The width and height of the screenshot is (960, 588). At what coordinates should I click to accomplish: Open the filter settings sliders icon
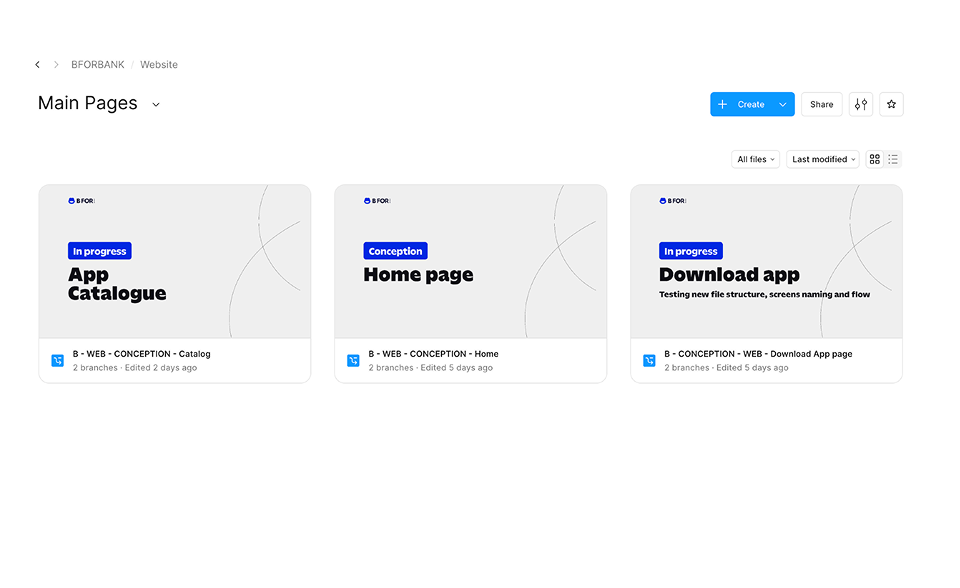(860, 104)
